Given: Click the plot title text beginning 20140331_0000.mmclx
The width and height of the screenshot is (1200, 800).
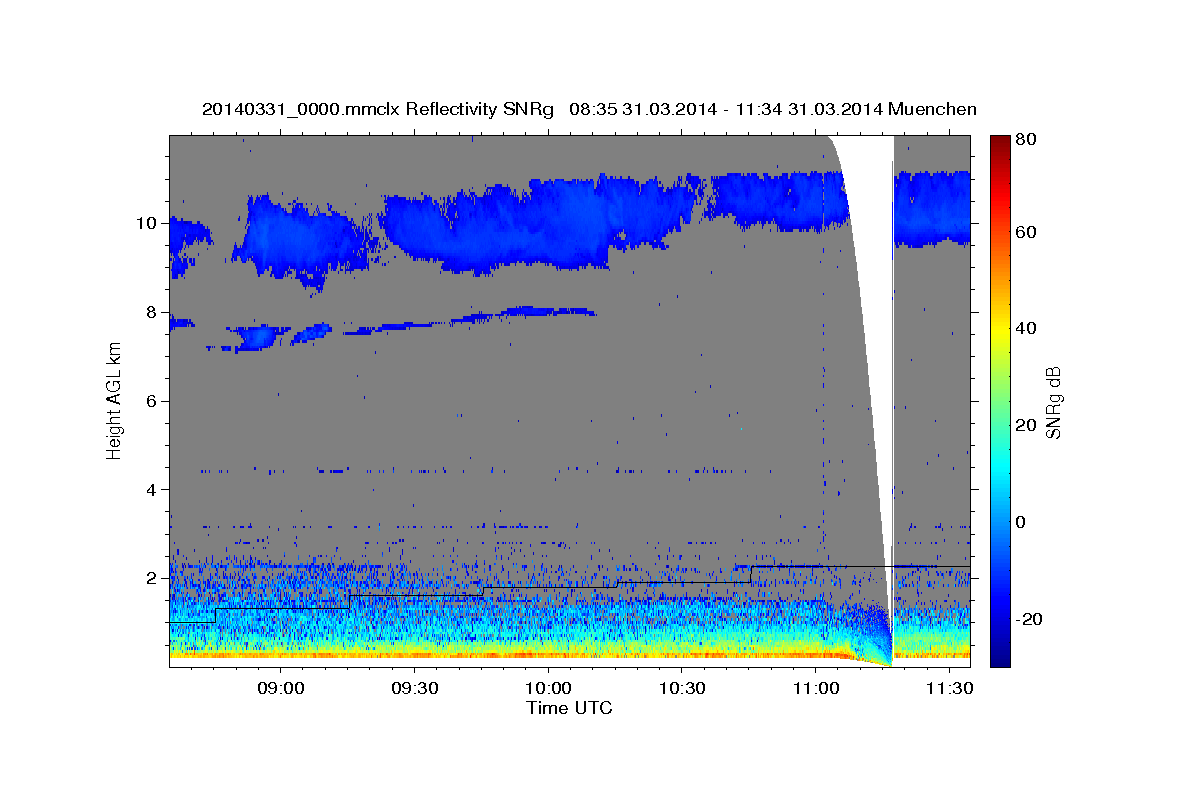Looking at the screenshot, I should point(589,109).
